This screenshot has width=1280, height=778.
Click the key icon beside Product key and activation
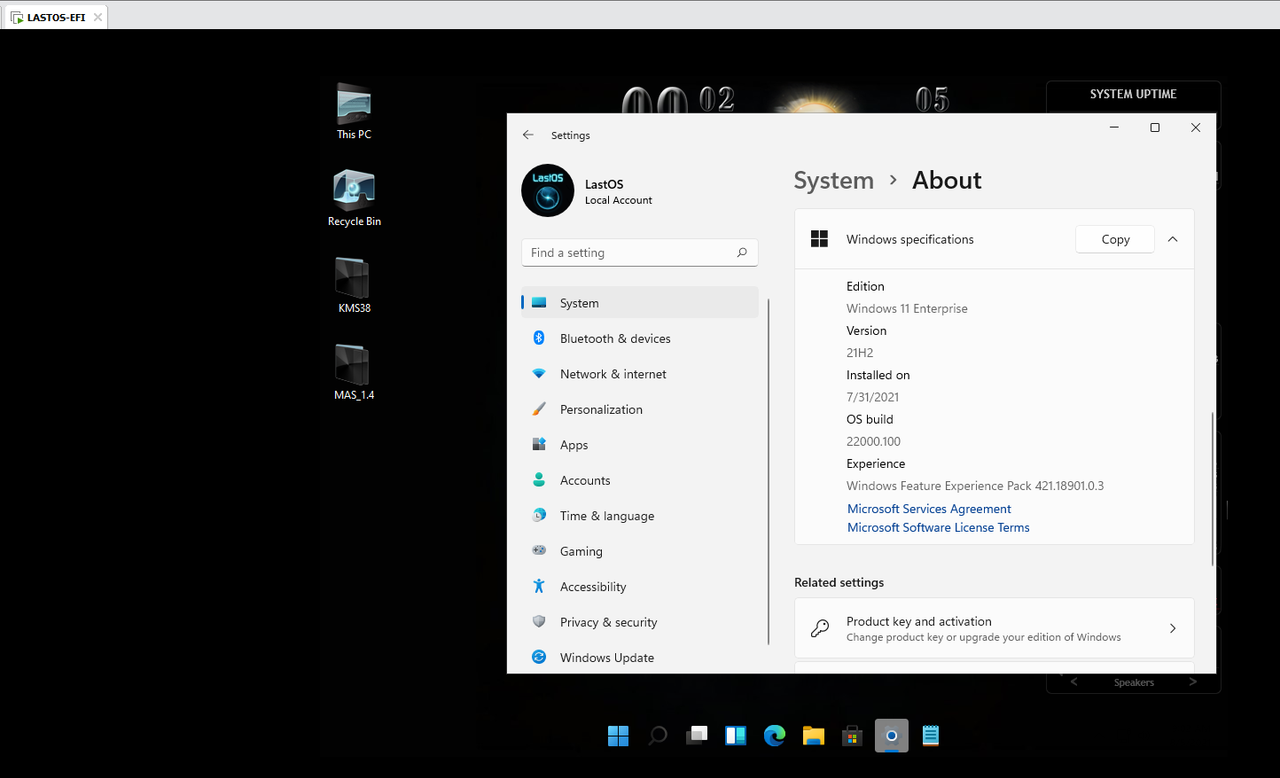(x=820, y=629)
